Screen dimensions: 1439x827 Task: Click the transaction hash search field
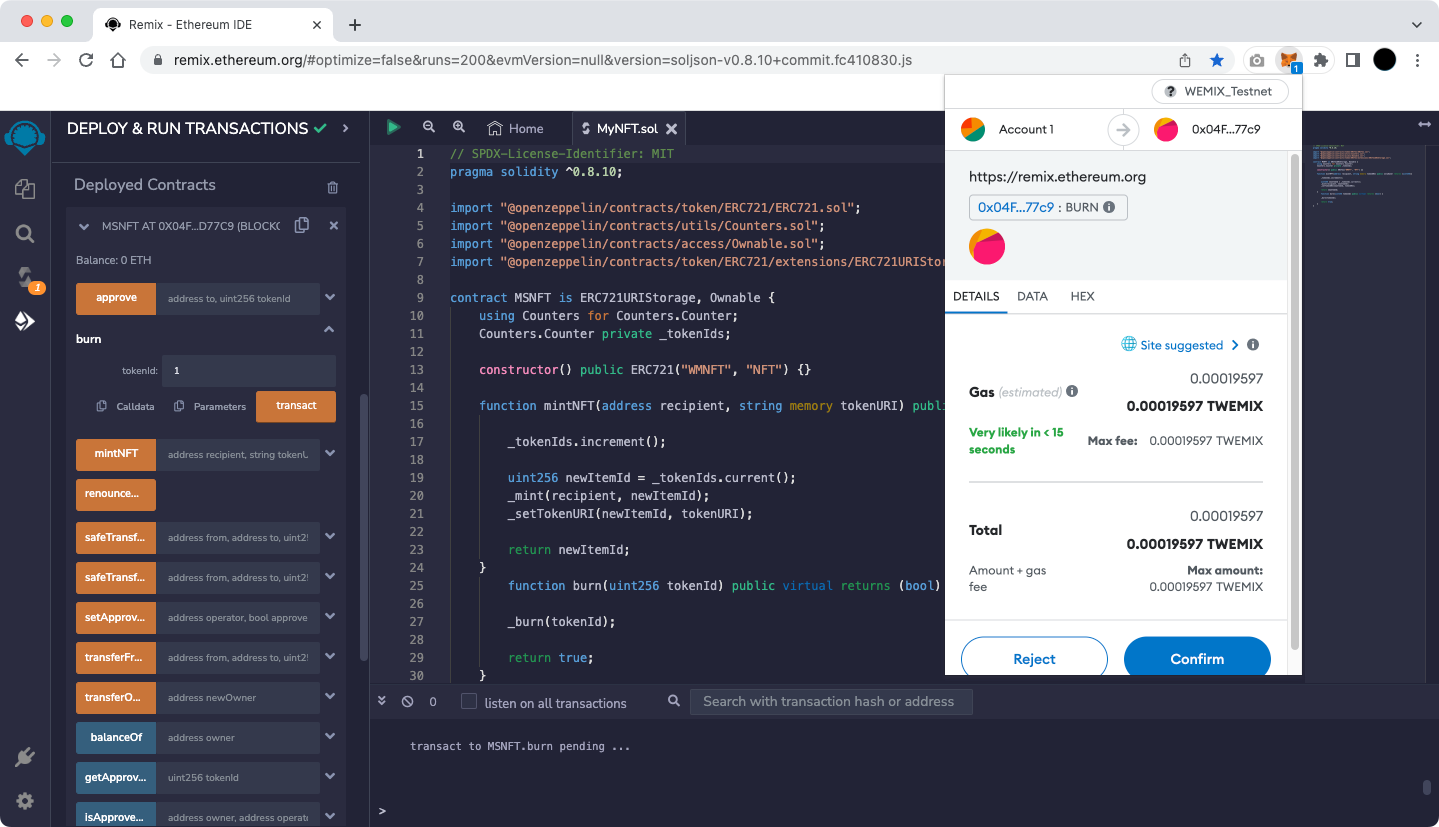click(830, 702)
